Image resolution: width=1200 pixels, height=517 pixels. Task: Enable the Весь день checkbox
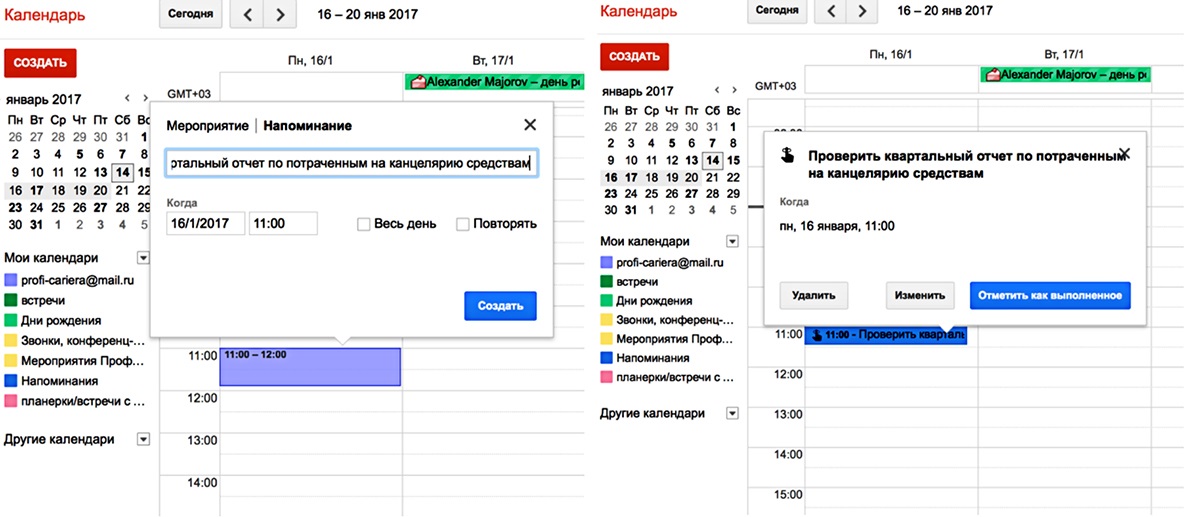click(x=364, y=224)
